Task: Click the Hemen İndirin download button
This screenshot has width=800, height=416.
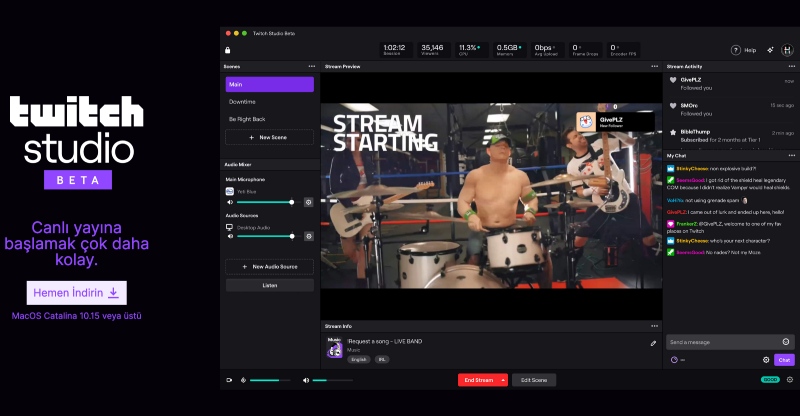Action: (x=77, y=293)
